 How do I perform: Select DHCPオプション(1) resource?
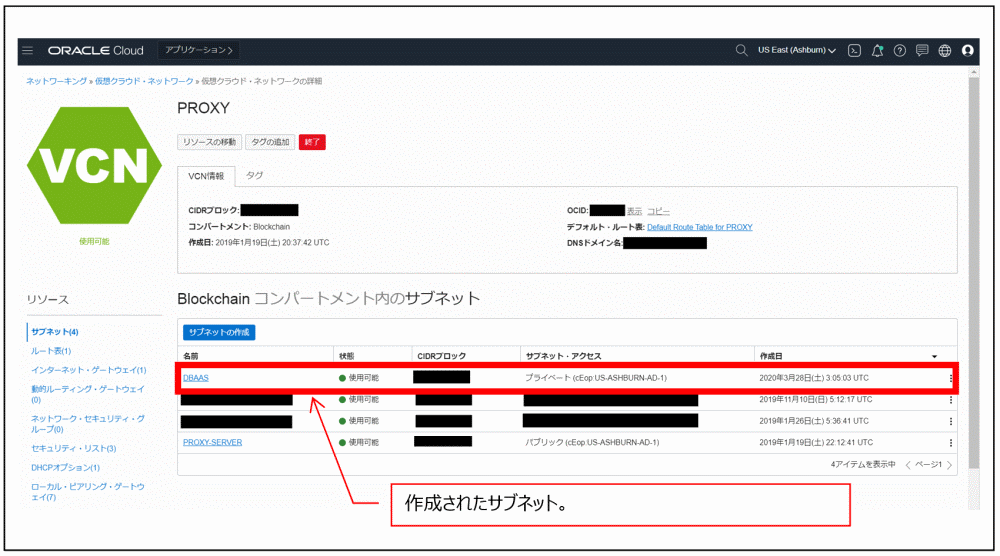point(65,468)
